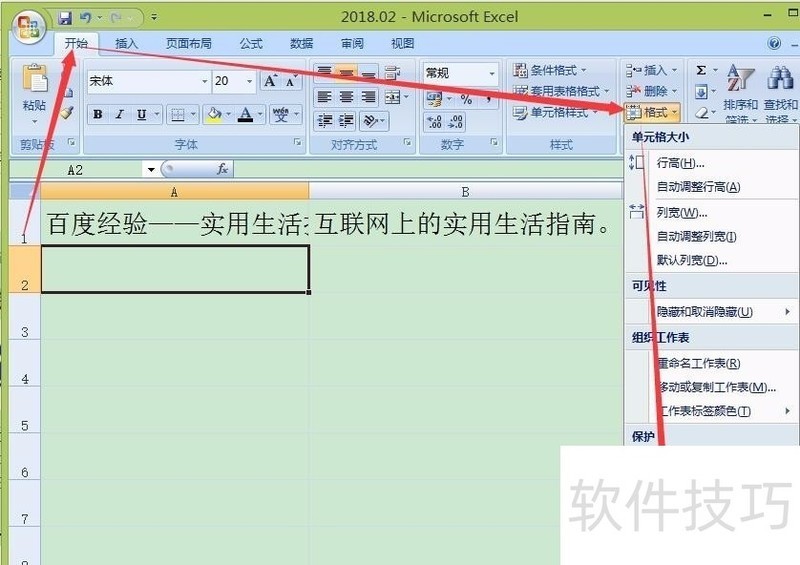Decrease indent in alignment group

(x=324, y=121)
